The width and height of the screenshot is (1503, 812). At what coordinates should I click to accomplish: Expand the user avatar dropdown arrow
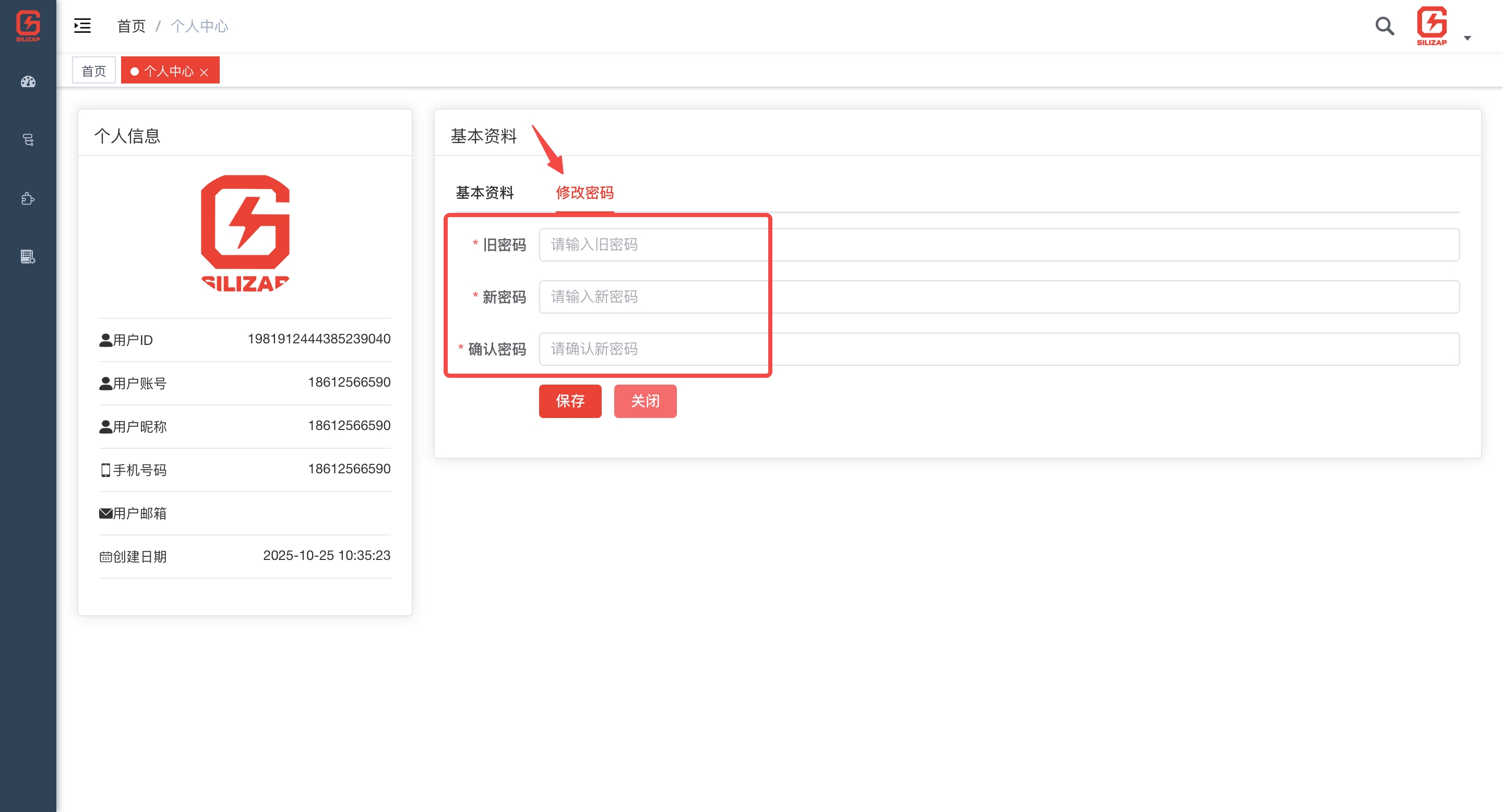(x=1467, y=38)
